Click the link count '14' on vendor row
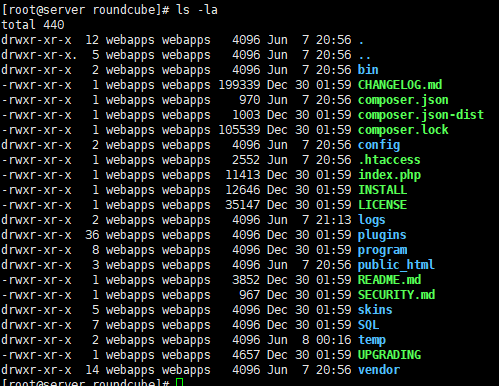This screenshot has width=499, height=386. tap(92, 370)
